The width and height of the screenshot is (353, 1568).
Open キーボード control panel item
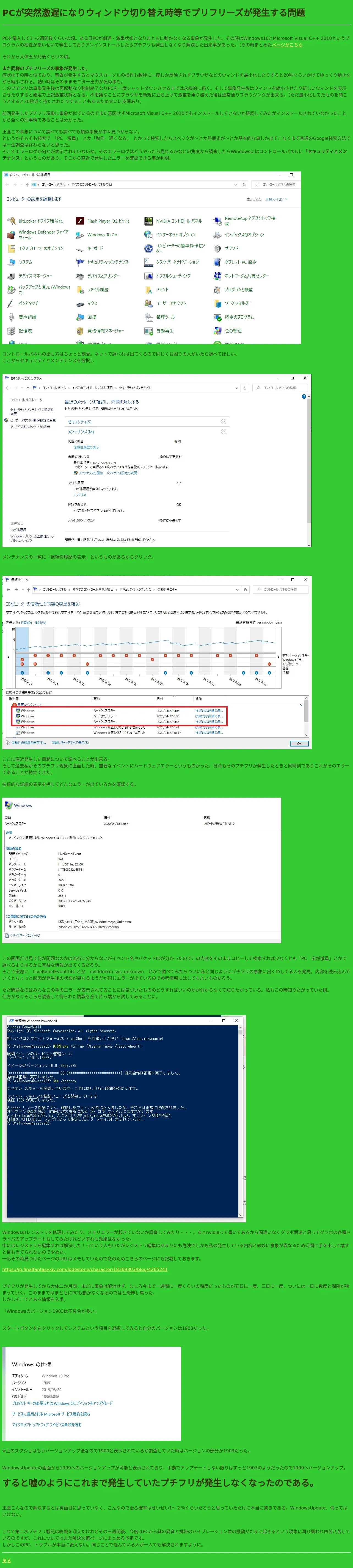[x=89, y=248]
